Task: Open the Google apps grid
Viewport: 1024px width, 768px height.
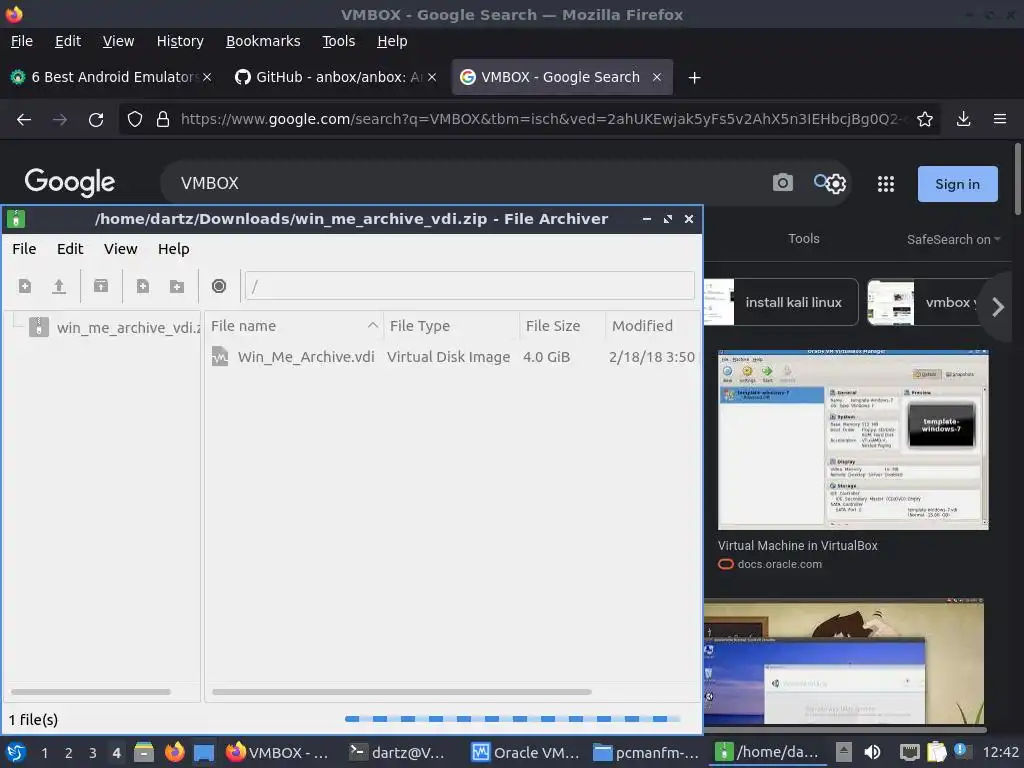Action: [x=886, y=184]
